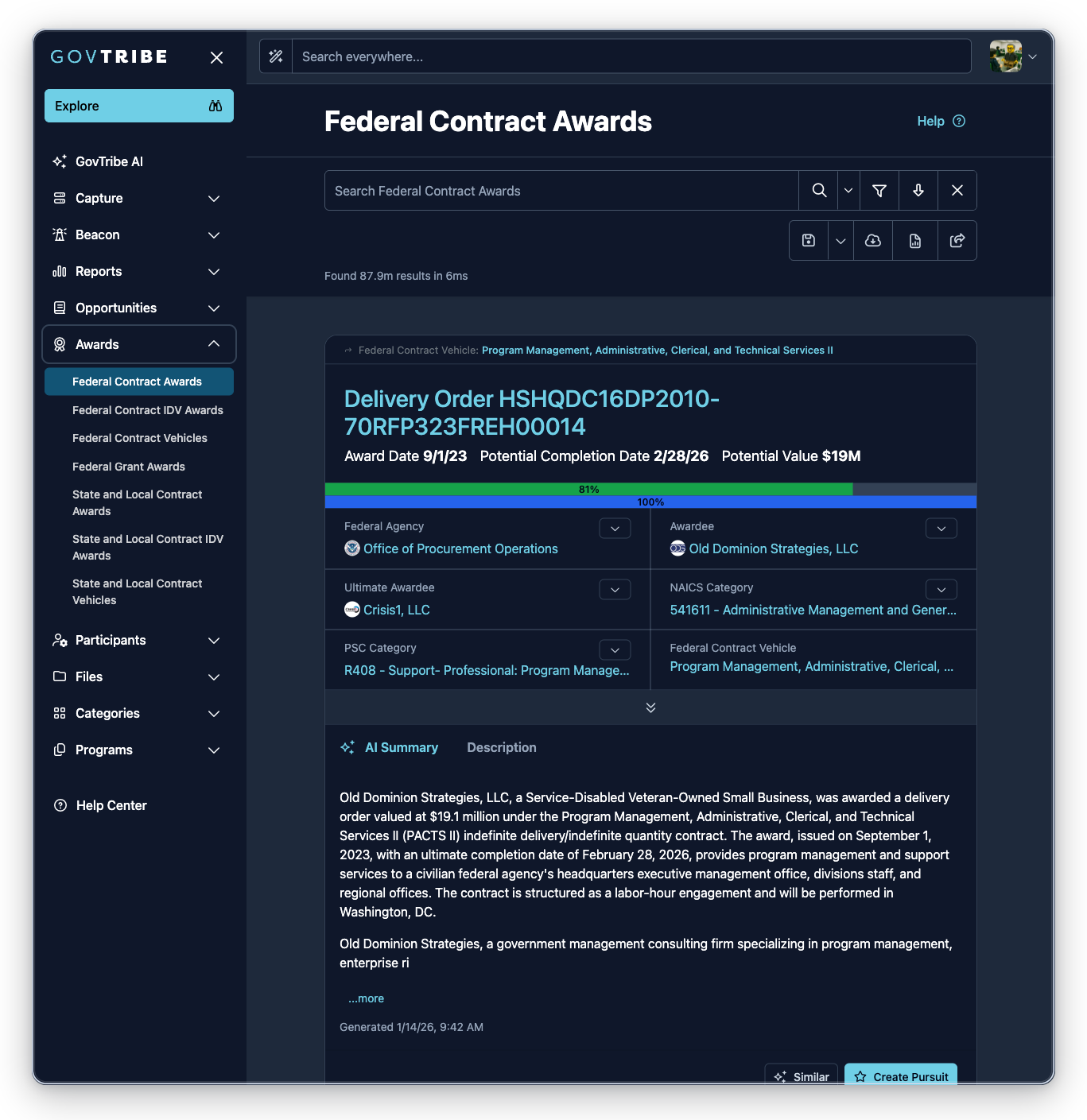The width and height of the screenshot is (1087, 1120).
Task: Click the save search disk icon
Action: [x=809, y=241]
